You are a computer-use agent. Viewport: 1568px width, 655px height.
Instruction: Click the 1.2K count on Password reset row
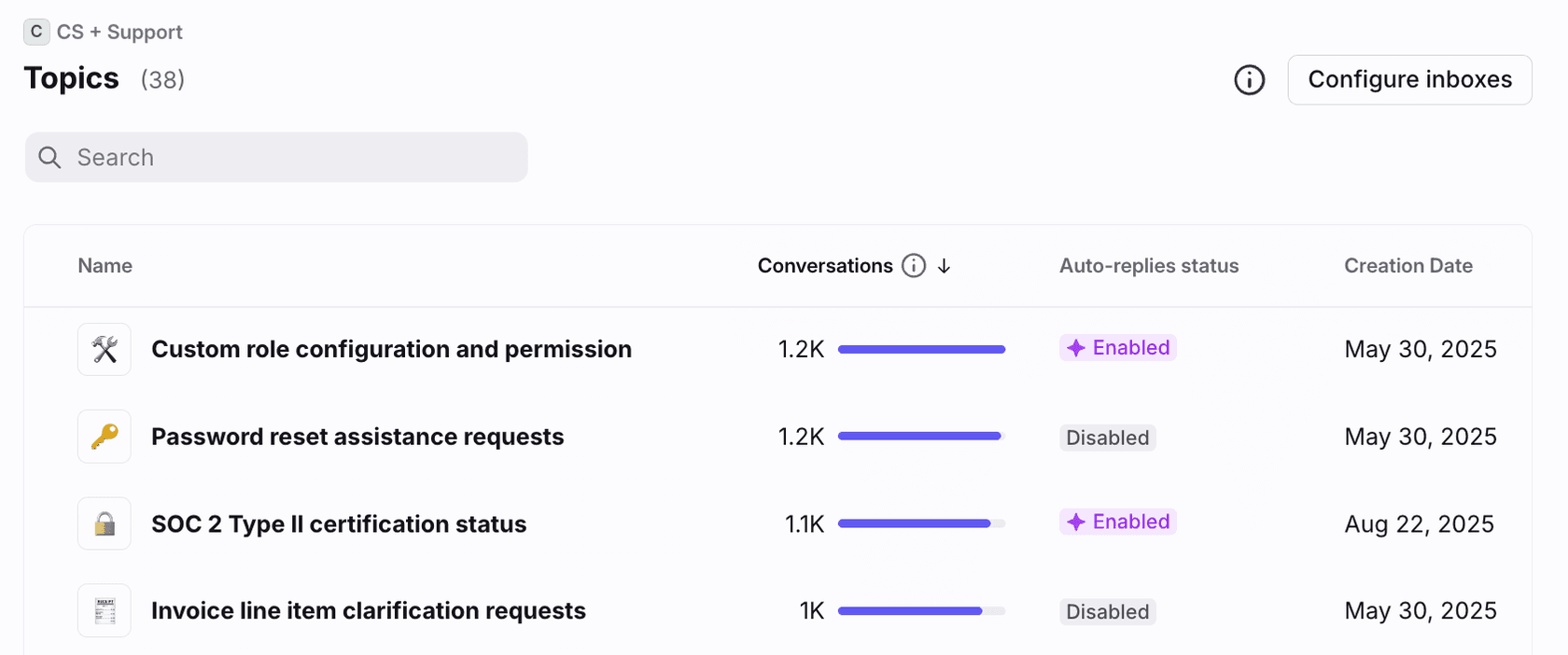(801, 437)
